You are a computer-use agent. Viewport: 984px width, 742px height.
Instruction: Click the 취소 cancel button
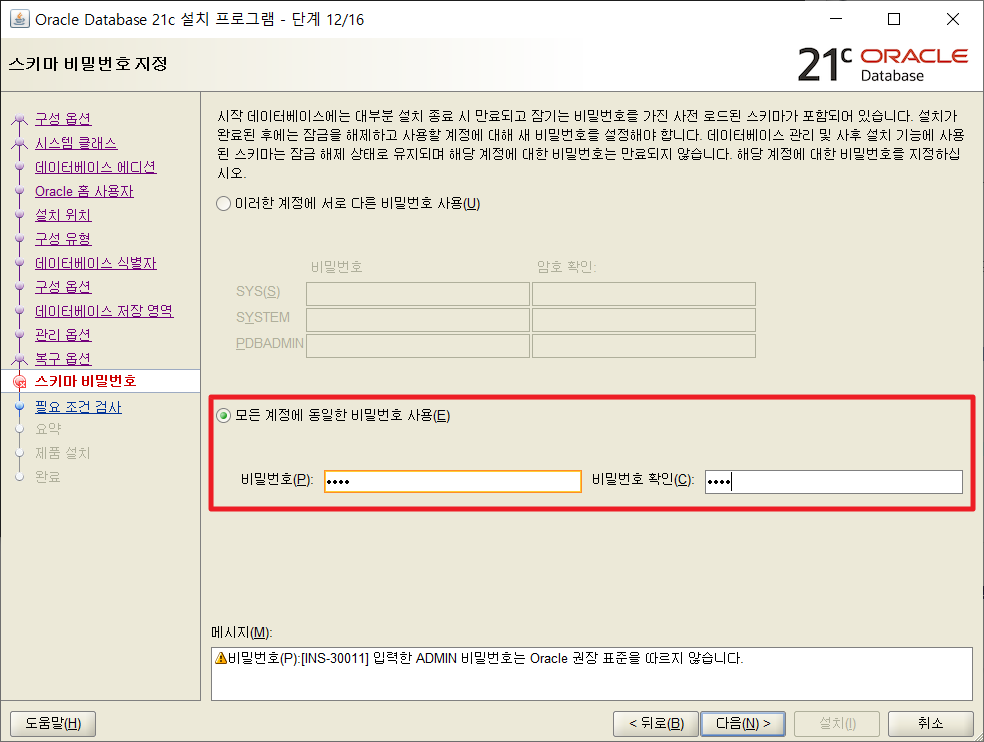930,724
